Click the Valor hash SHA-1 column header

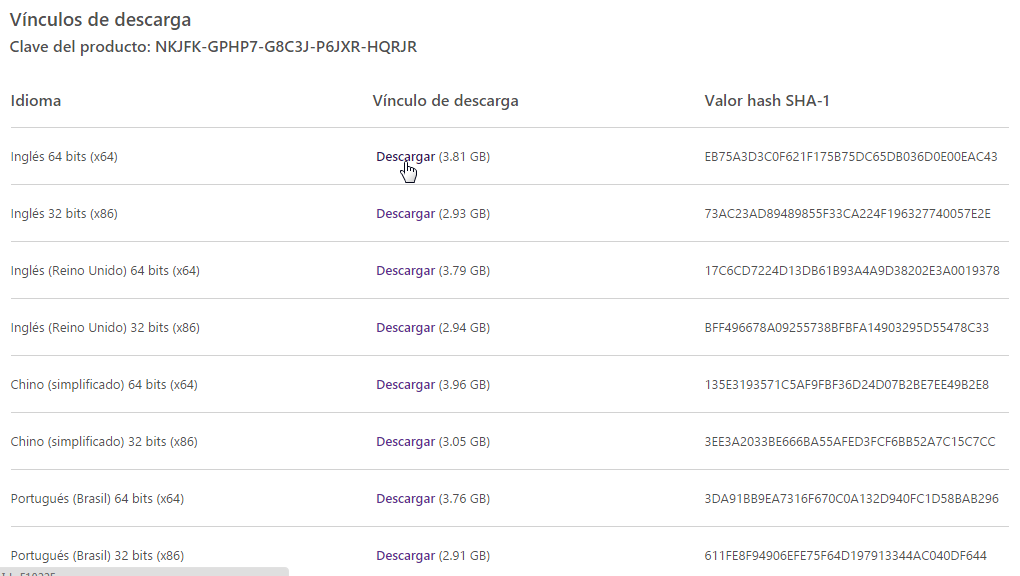tap(767, 101)
